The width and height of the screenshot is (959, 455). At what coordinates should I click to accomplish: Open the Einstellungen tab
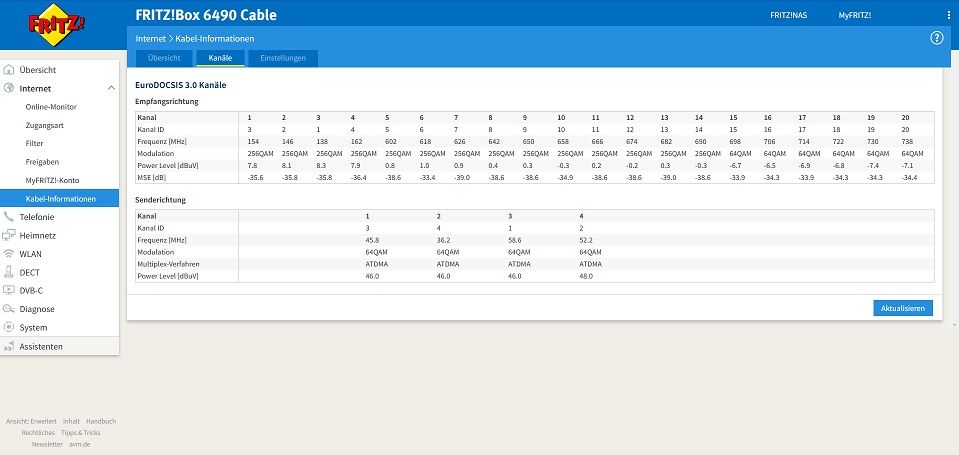(x=283, y=58)
